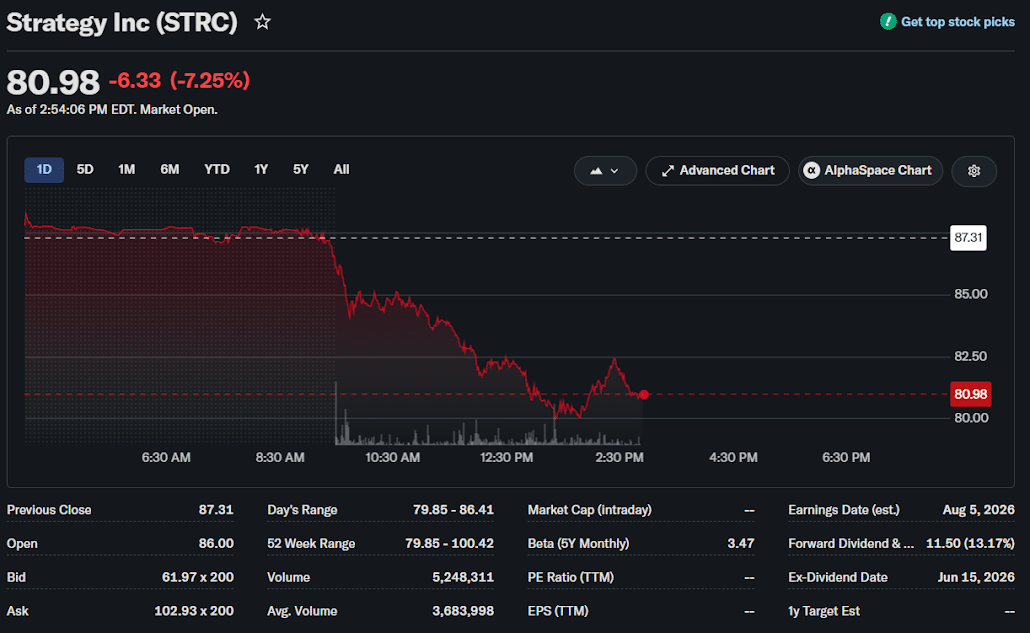Image resolution: width=1030 pixels, height=633 pixels.
Task: Click the 85.00 price axis label
Action: click(x=971, y=294)
